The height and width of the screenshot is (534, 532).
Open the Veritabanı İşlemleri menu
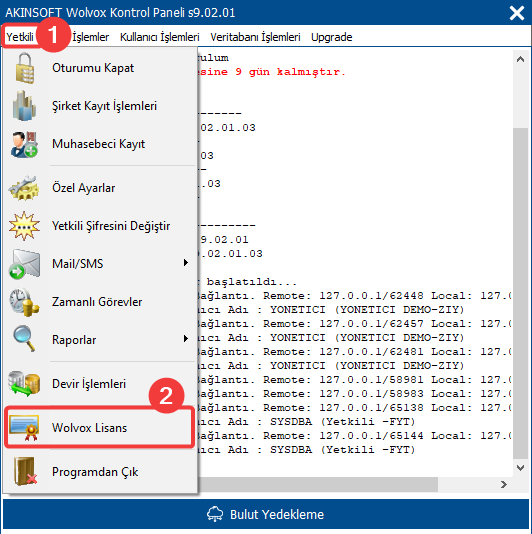[x=255, y=37]
